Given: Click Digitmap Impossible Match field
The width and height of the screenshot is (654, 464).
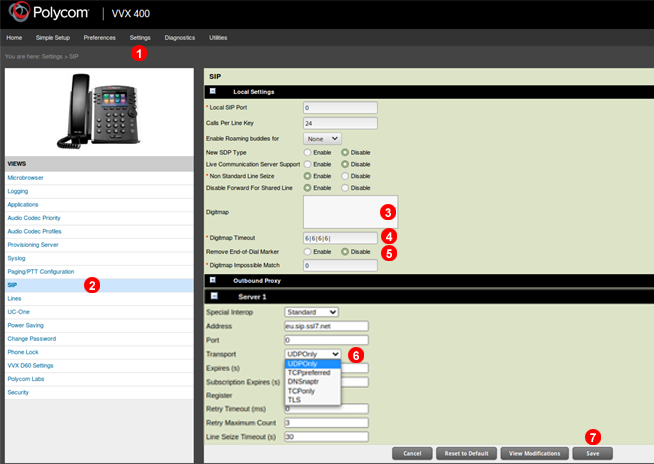Looking at the screenshot, I should coord(340,265).
